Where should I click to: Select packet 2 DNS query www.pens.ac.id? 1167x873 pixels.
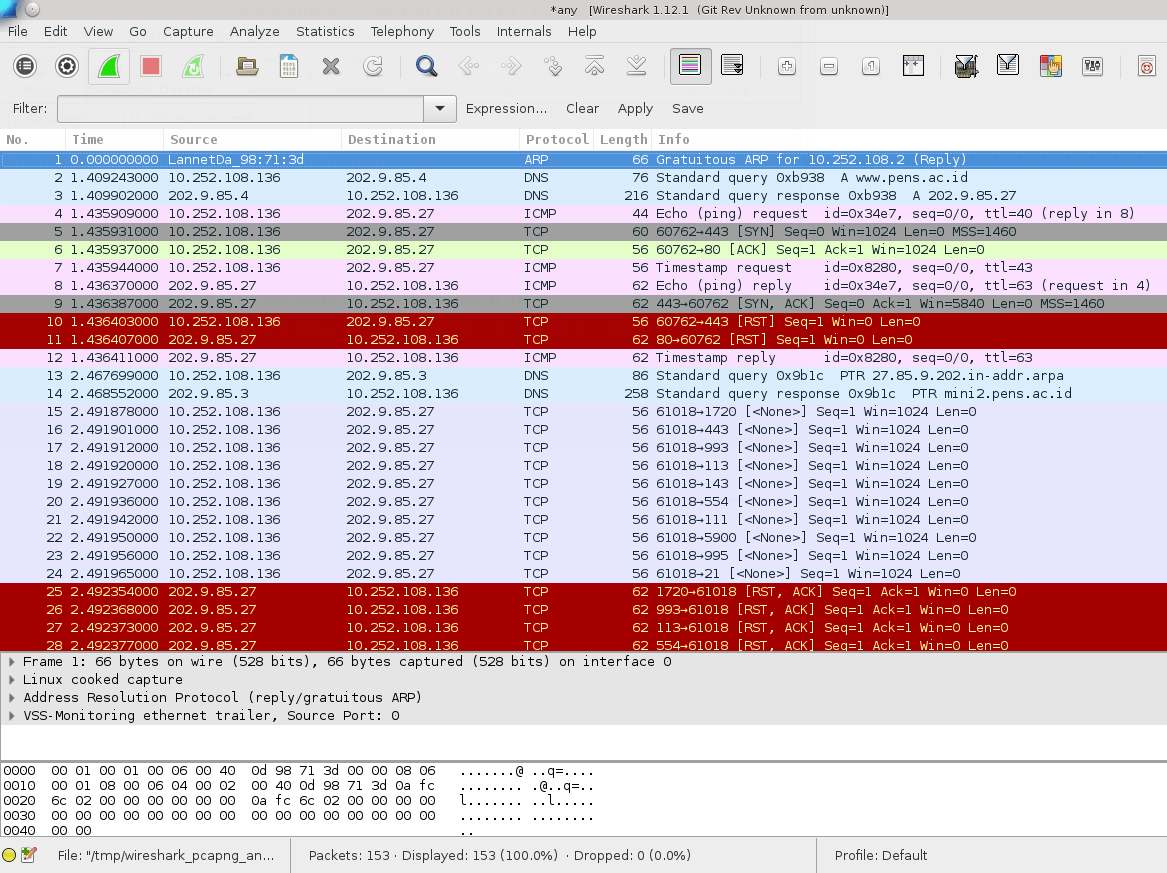(584, 177)
